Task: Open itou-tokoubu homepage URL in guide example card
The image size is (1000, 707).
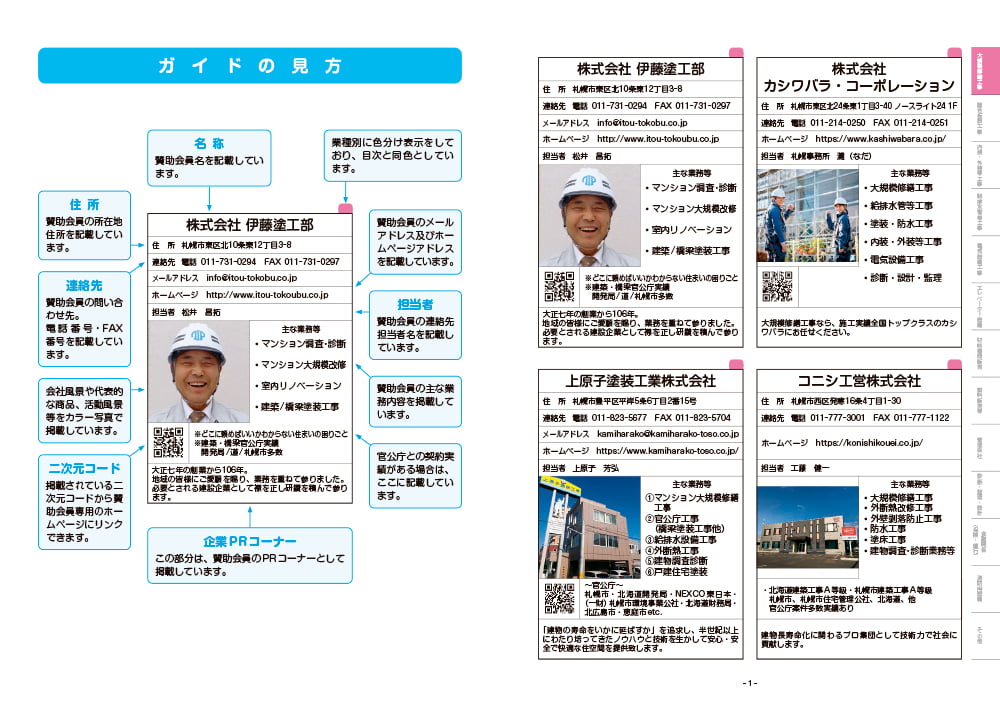Action: pos(267,295)
